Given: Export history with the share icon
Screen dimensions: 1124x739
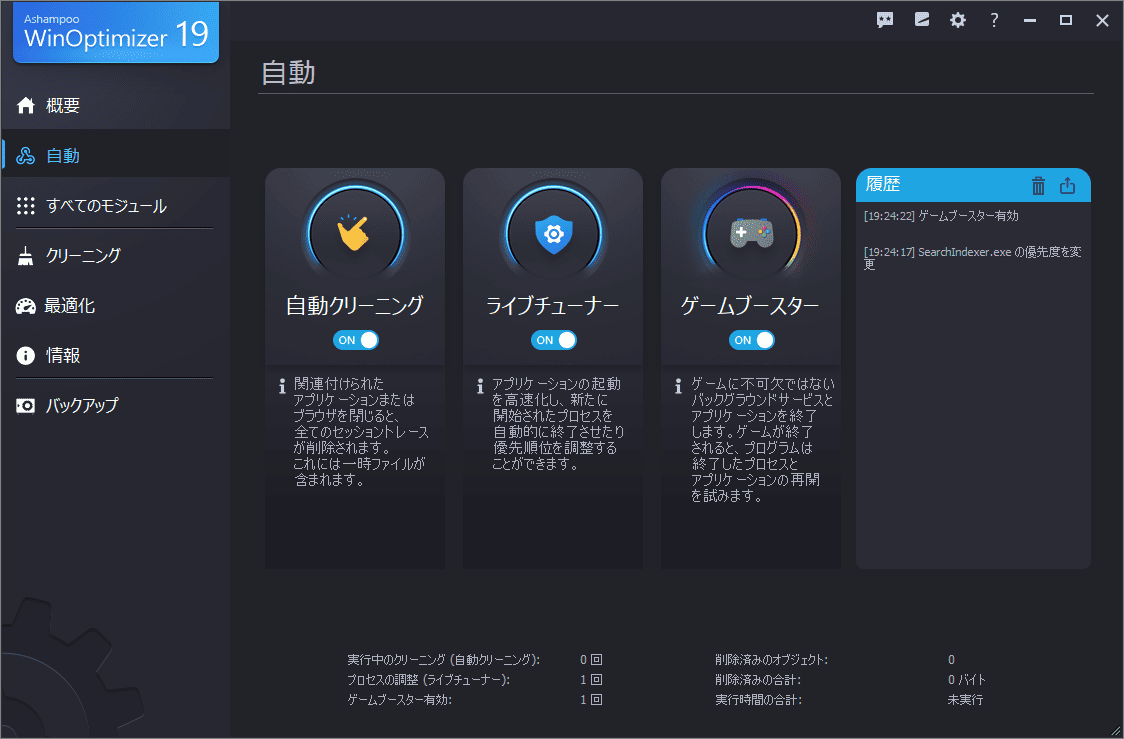Looking at the screenshot, I should tap(1067, 186).
